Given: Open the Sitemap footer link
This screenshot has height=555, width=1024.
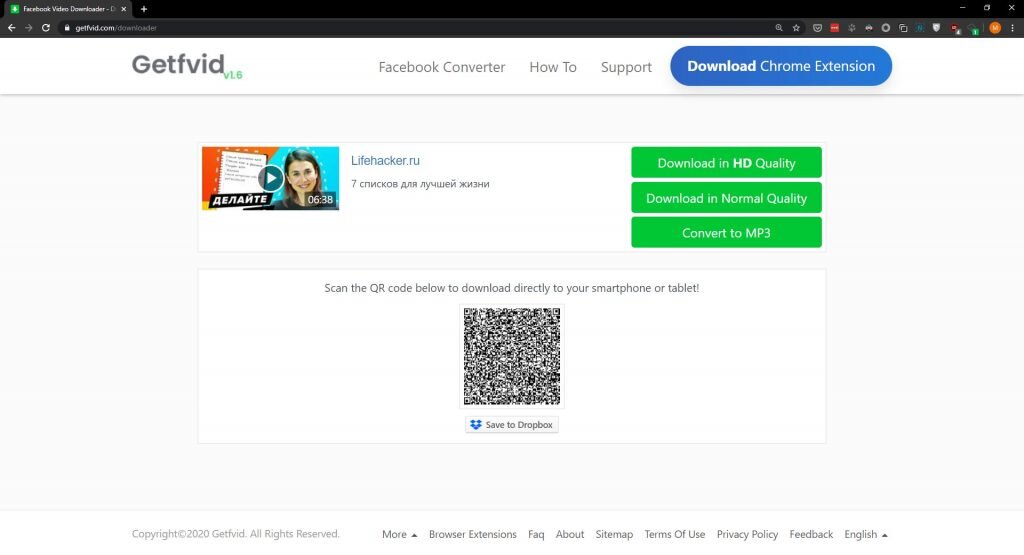Looking at the screenshot, I should pos(614,534).
